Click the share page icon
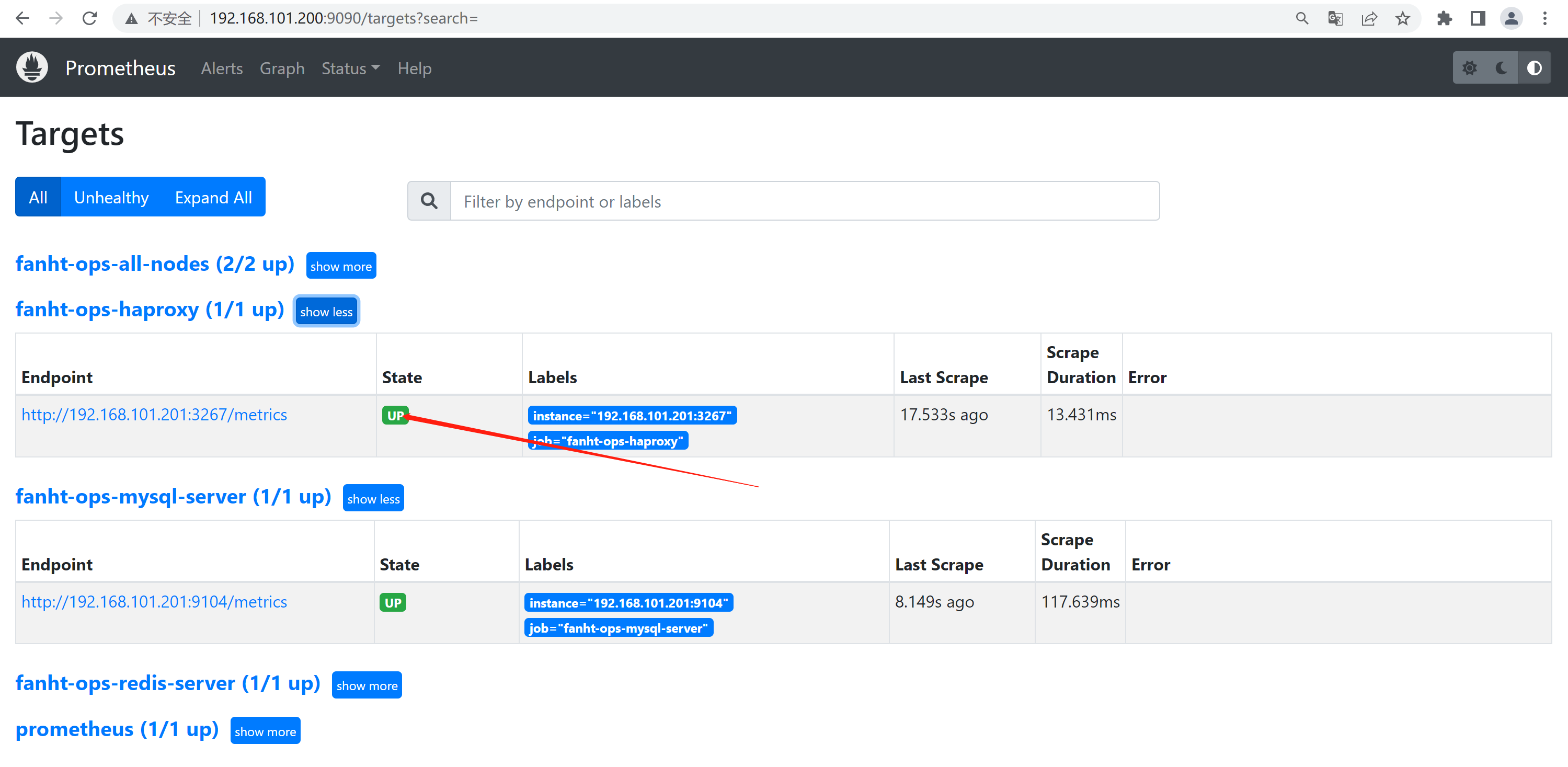Image resolution: width=1568 pixels, height=767 pixels. [x=1369, y=18]
